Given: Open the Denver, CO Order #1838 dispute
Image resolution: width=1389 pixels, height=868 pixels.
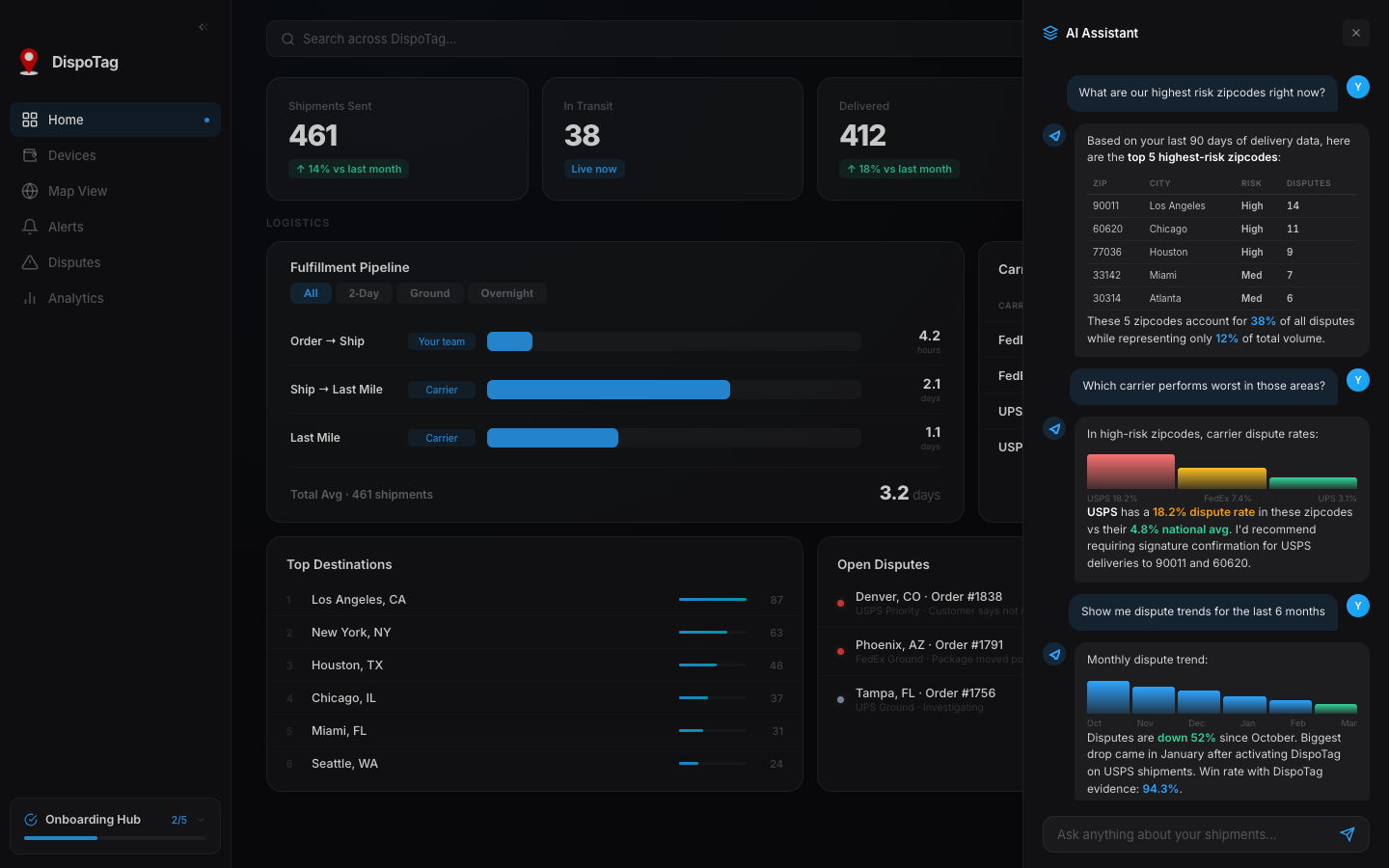Looking at the screenshot, I should [x=929, y=596].
